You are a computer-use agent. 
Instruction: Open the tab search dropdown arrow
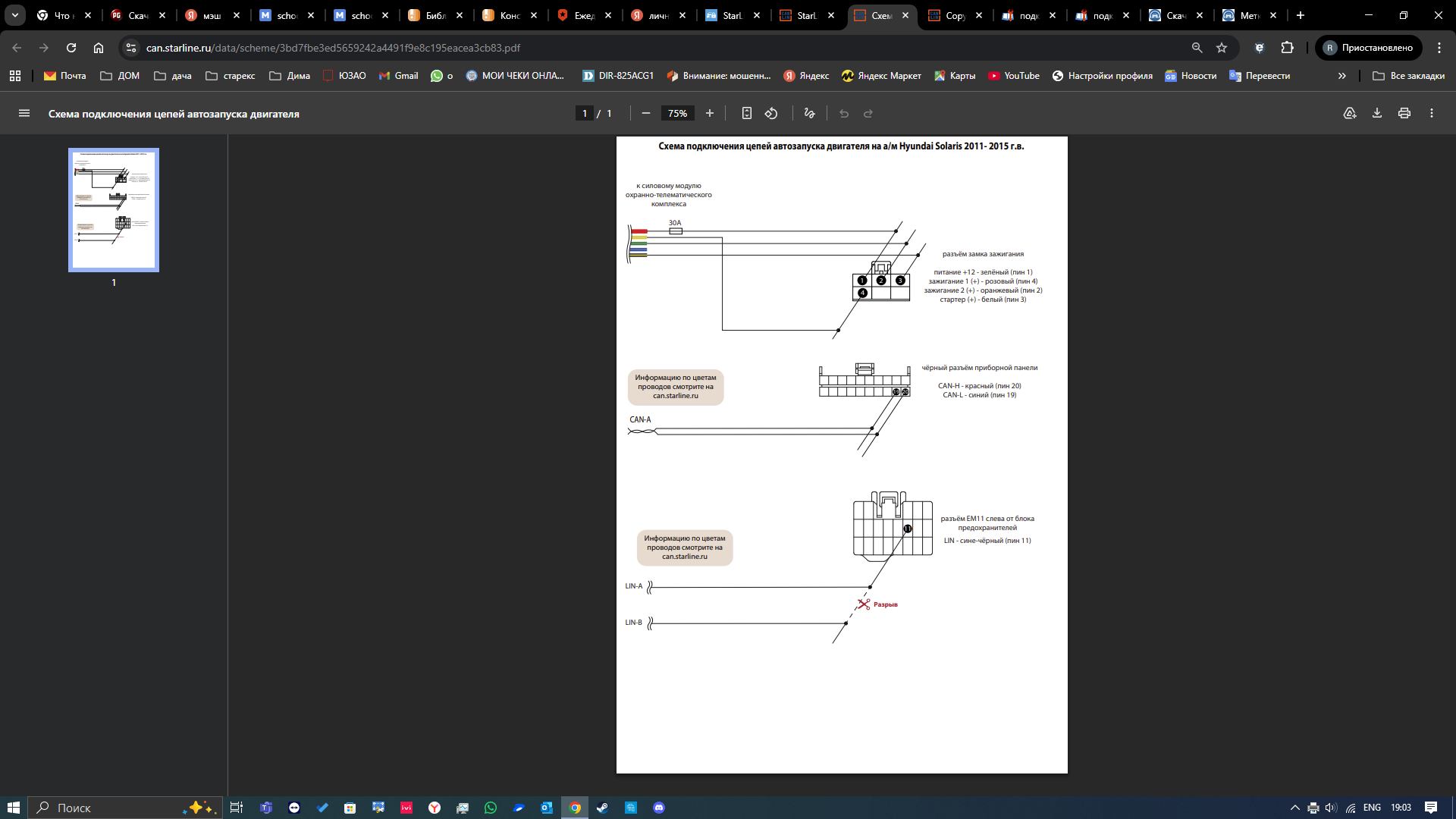tap(14, 15)
